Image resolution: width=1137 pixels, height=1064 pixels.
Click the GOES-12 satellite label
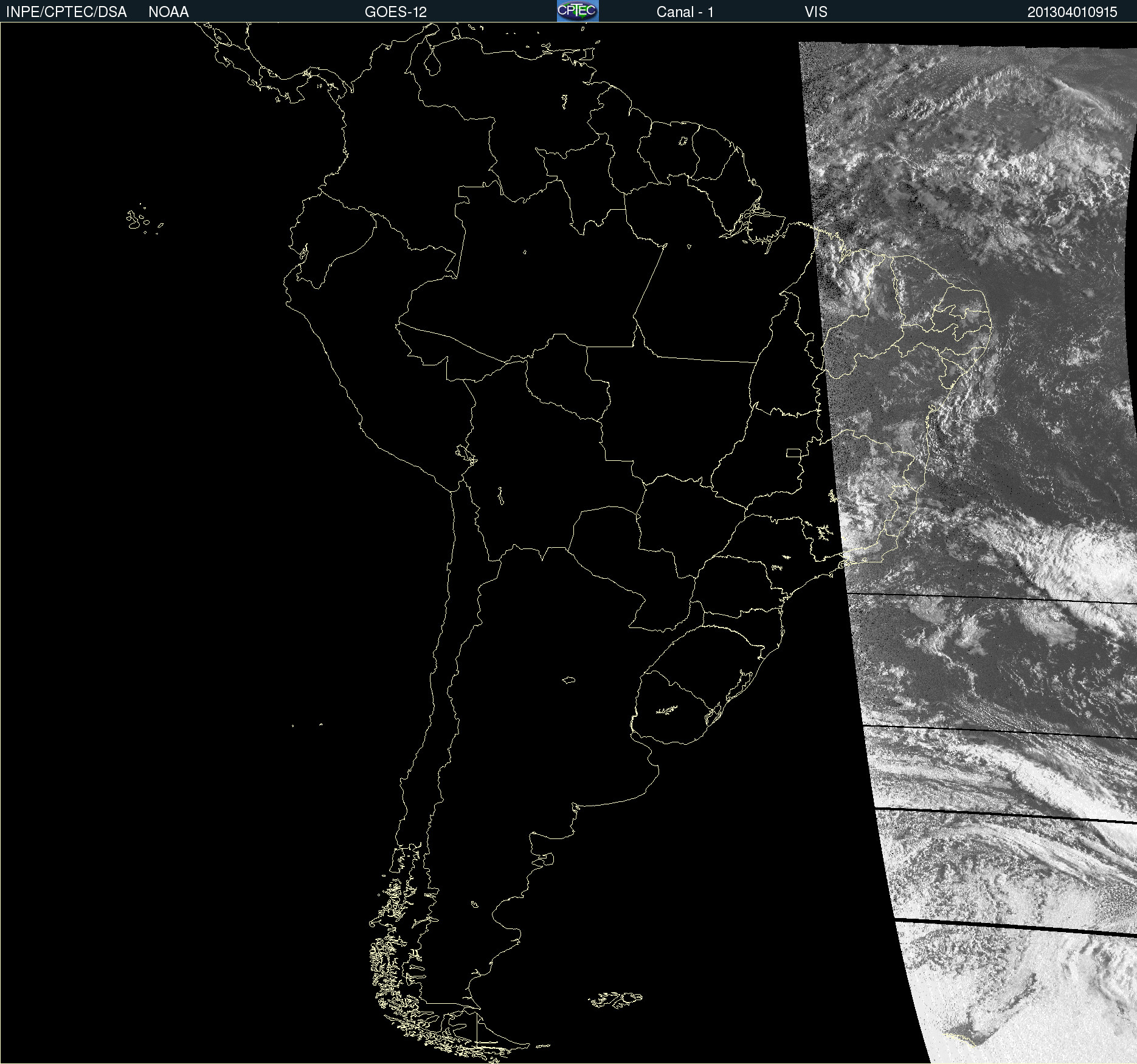(x=396, y=12)
